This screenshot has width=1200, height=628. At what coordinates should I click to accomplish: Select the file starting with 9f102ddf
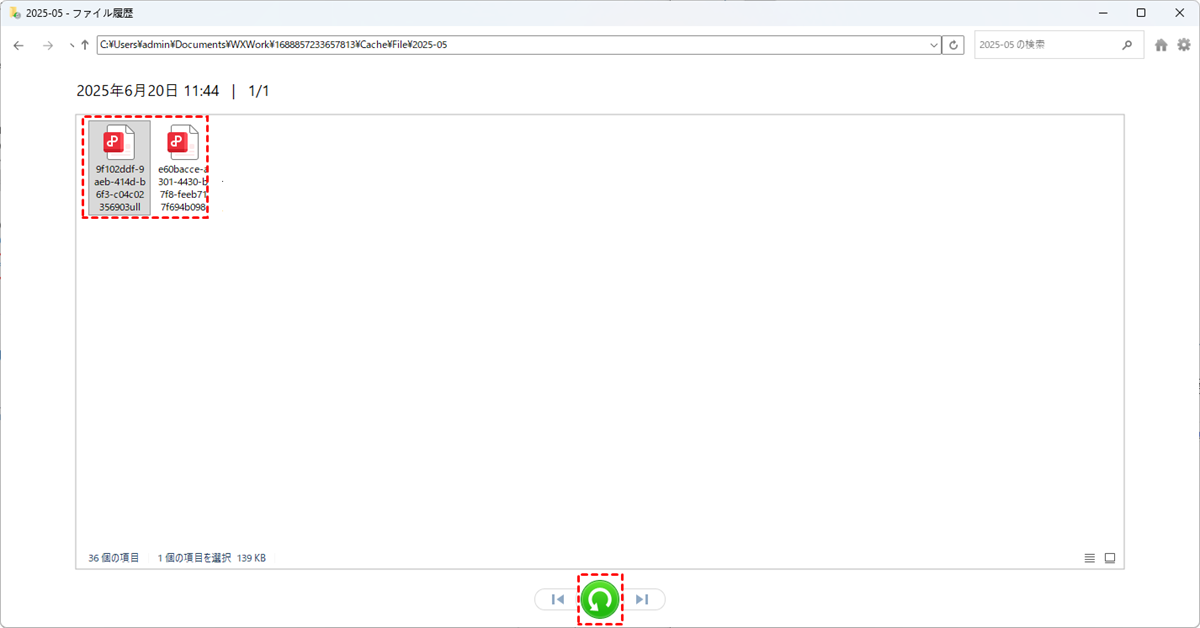pos(119,167)
